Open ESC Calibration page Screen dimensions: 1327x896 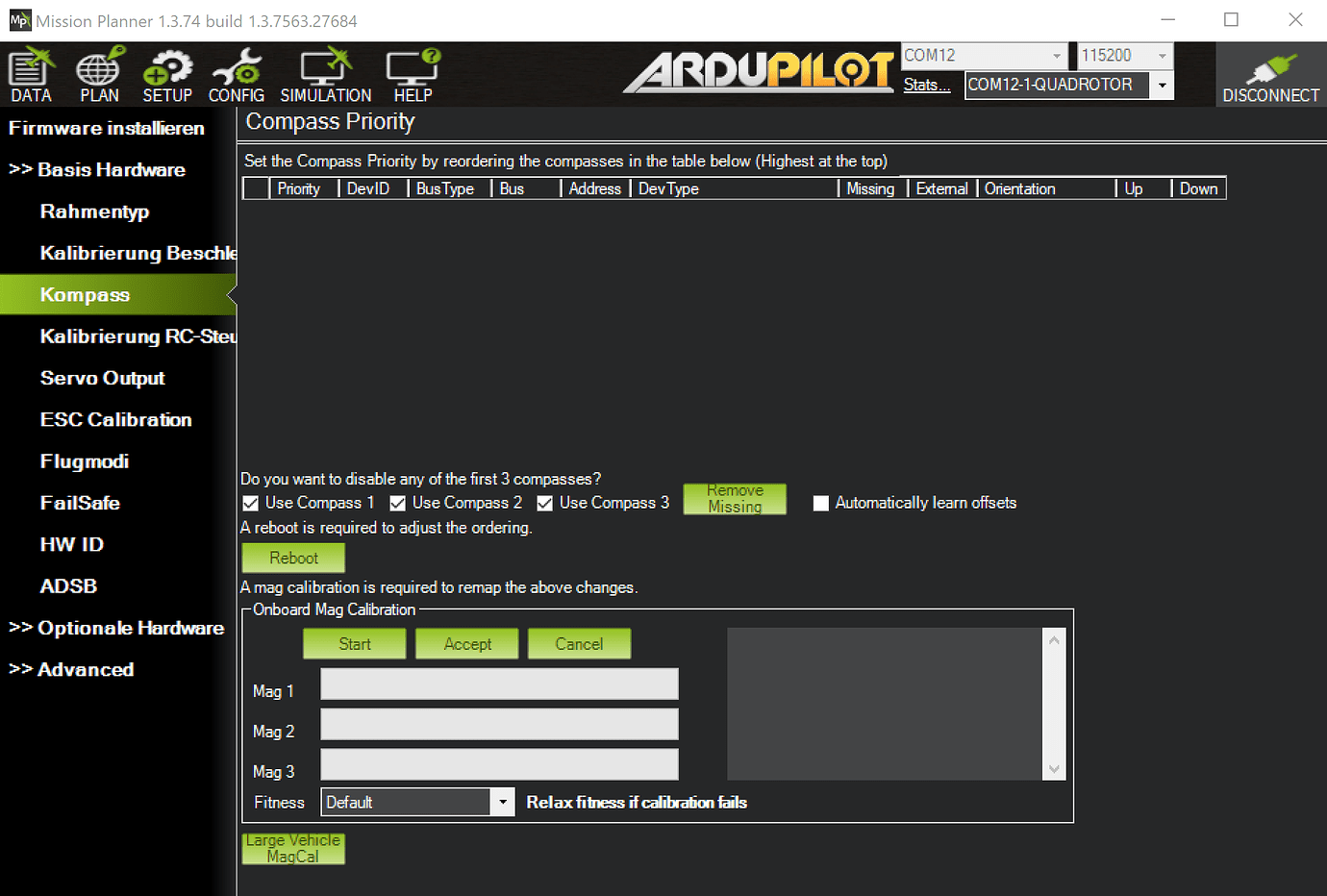116,419
